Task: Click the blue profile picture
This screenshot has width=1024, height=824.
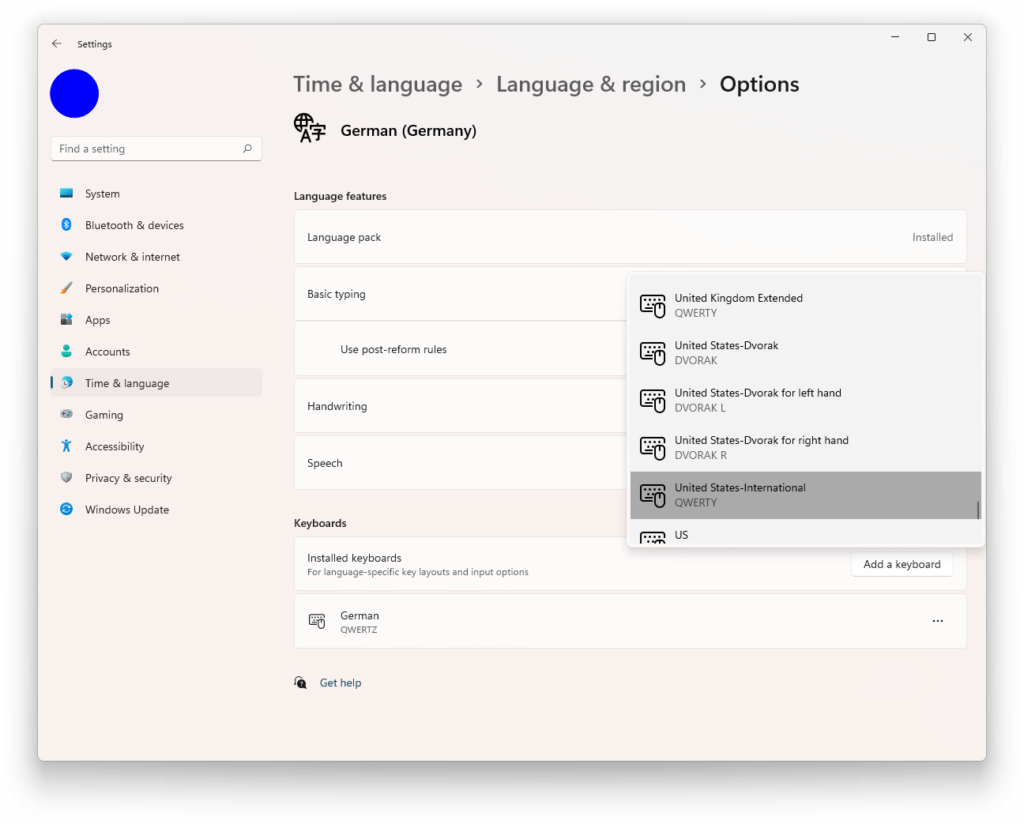Action: click(74, 93)
